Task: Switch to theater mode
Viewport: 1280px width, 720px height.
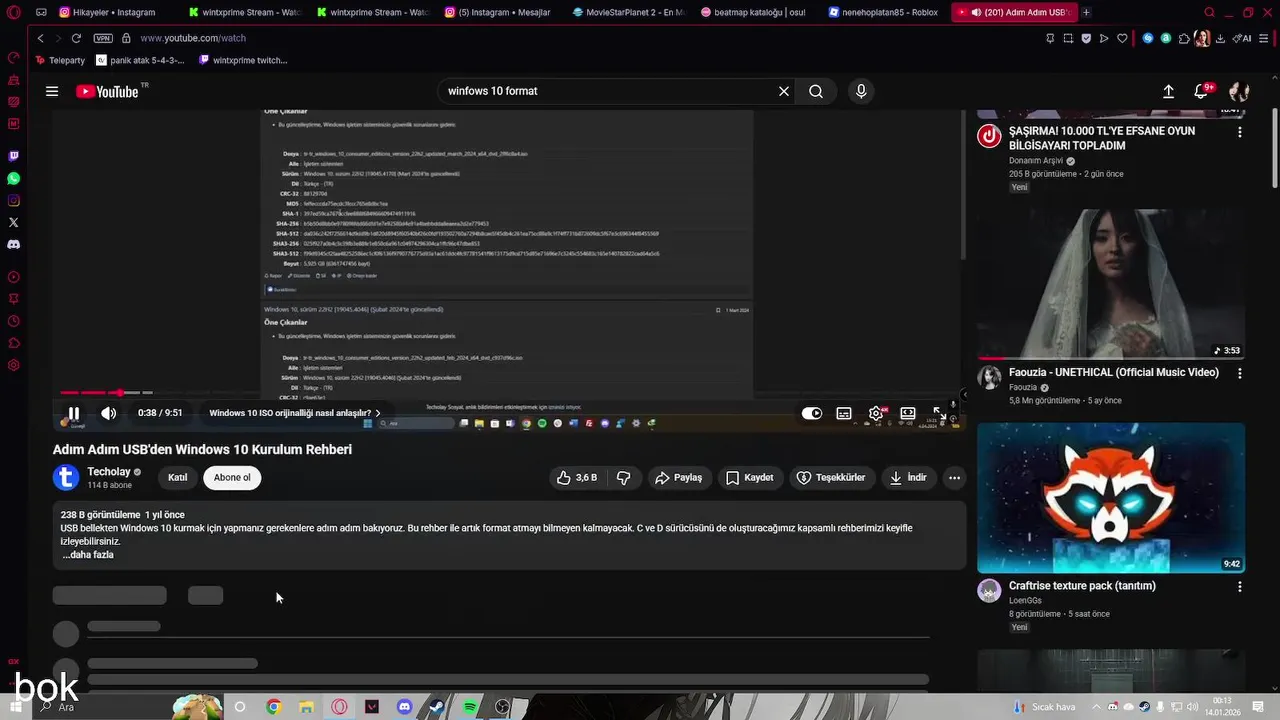Action: 908,413
